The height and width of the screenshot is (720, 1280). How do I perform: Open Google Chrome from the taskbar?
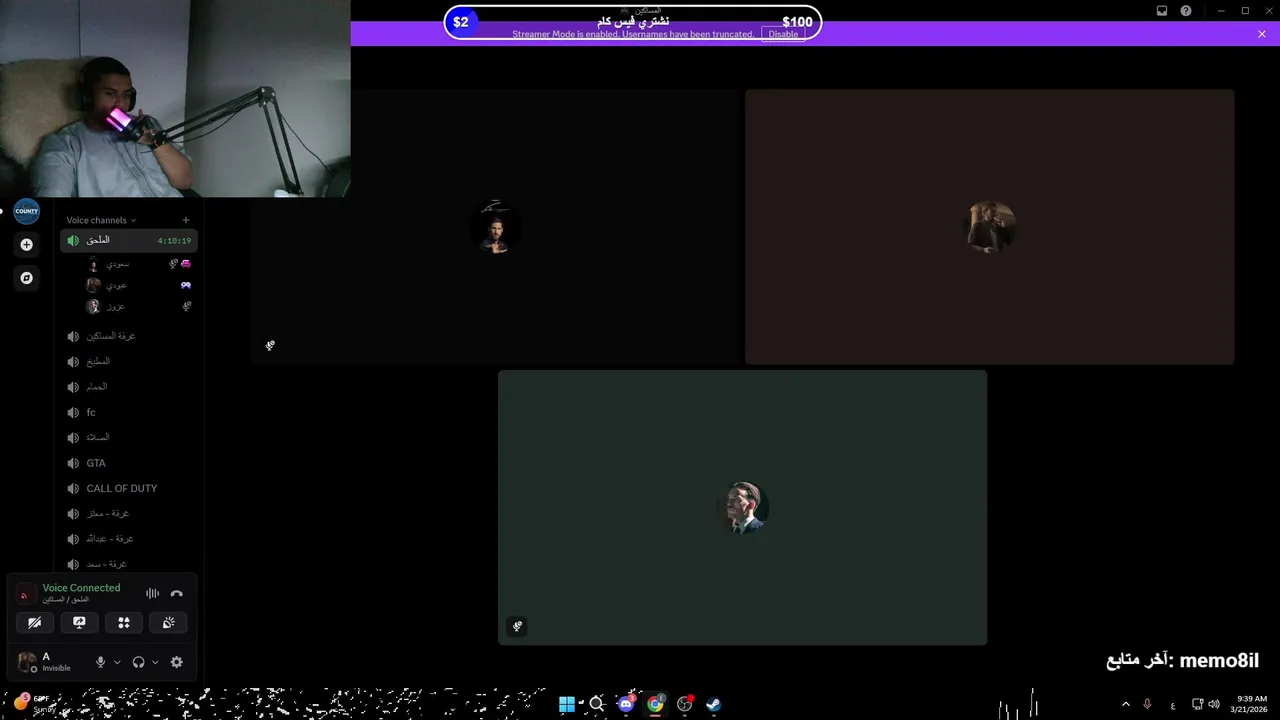[x=655, y=704]
